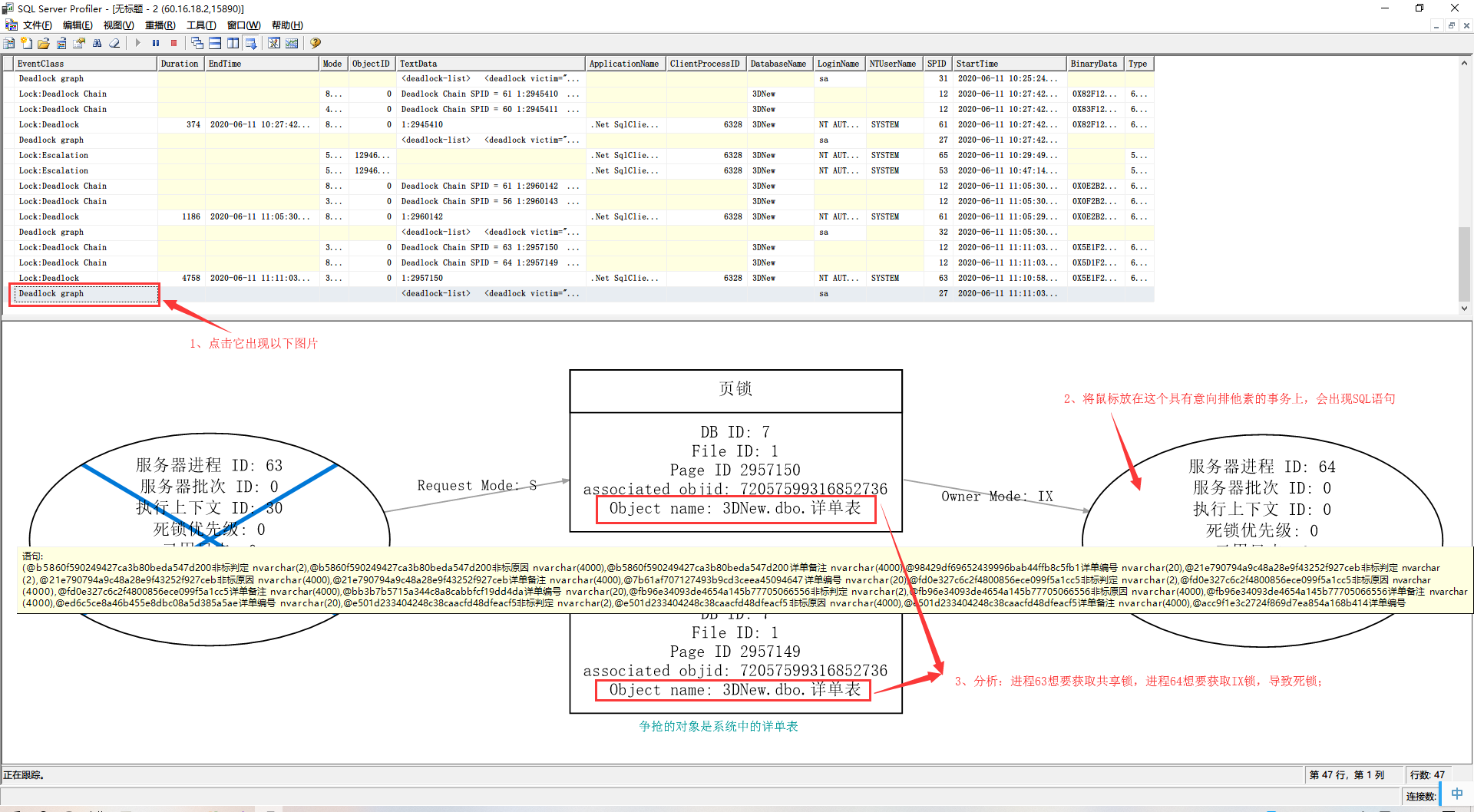Click the inner trace window minimize button
Screen dimensions: 1474x812
point(1436,25)
